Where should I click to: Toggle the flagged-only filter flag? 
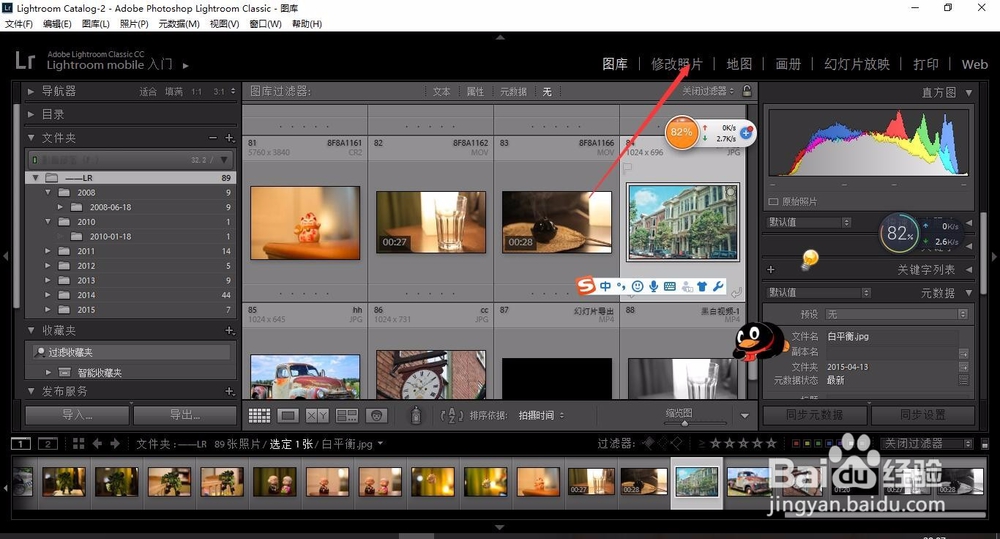(x=648, y=443)
